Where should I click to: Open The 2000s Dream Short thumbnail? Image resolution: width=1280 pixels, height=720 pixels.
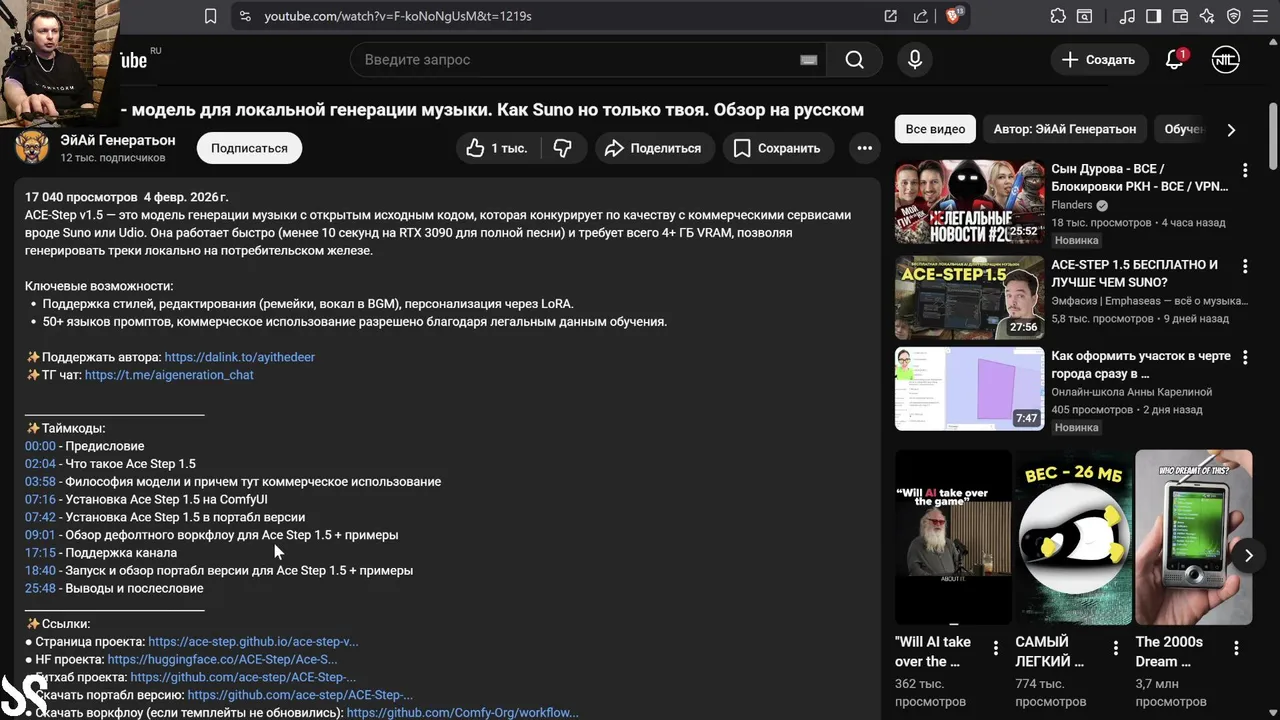(1193, 538)
